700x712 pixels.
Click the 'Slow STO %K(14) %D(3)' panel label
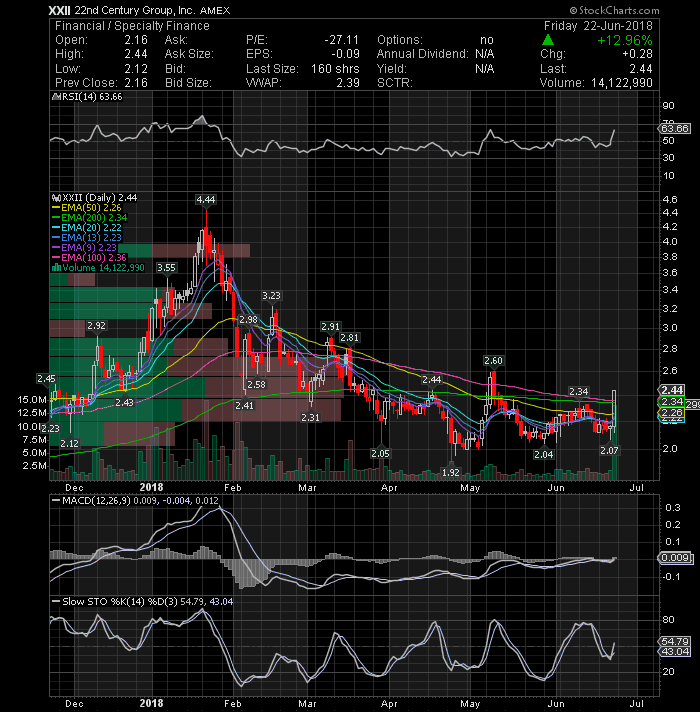pyautogui.click(x=120, y=602)
